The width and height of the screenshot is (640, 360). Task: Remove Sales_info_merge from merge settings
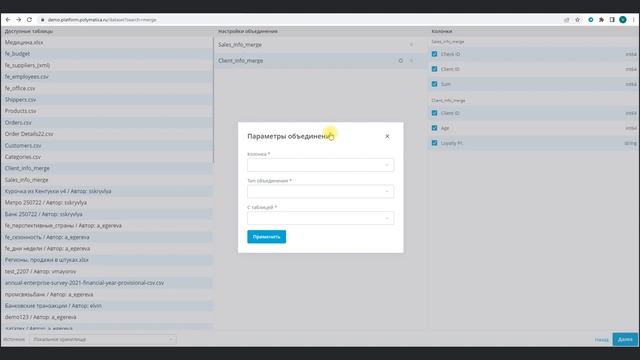(x=411, y=45)
